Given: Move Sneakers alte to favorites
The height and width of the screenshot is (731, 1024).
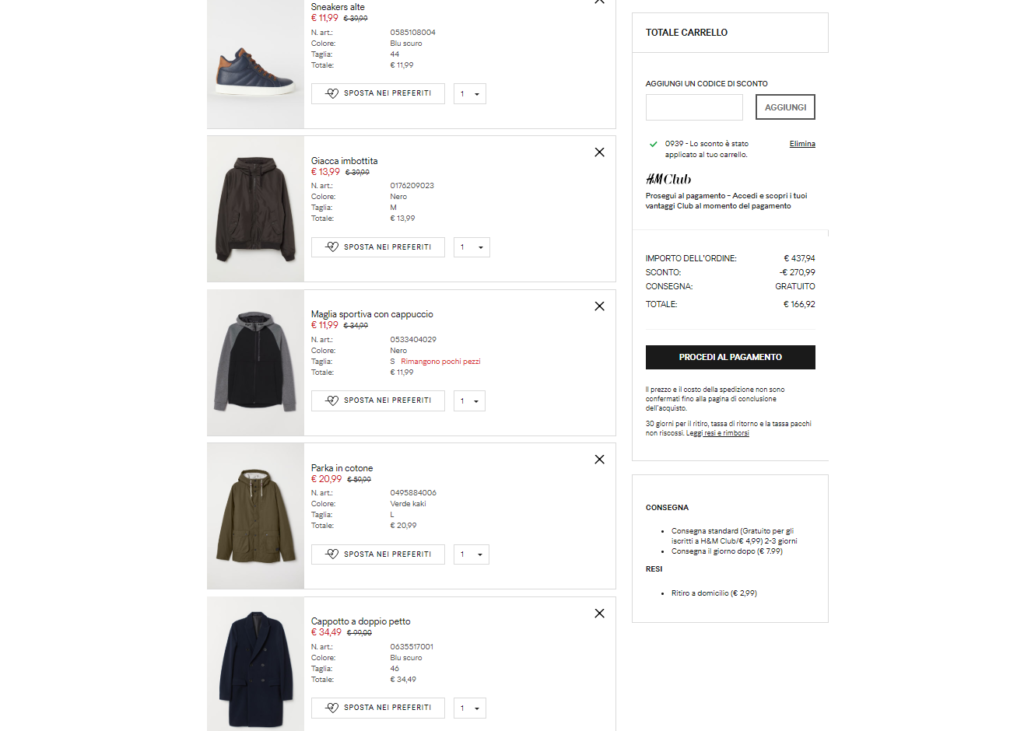Looking at the screenshot, I should click(377, 93).
